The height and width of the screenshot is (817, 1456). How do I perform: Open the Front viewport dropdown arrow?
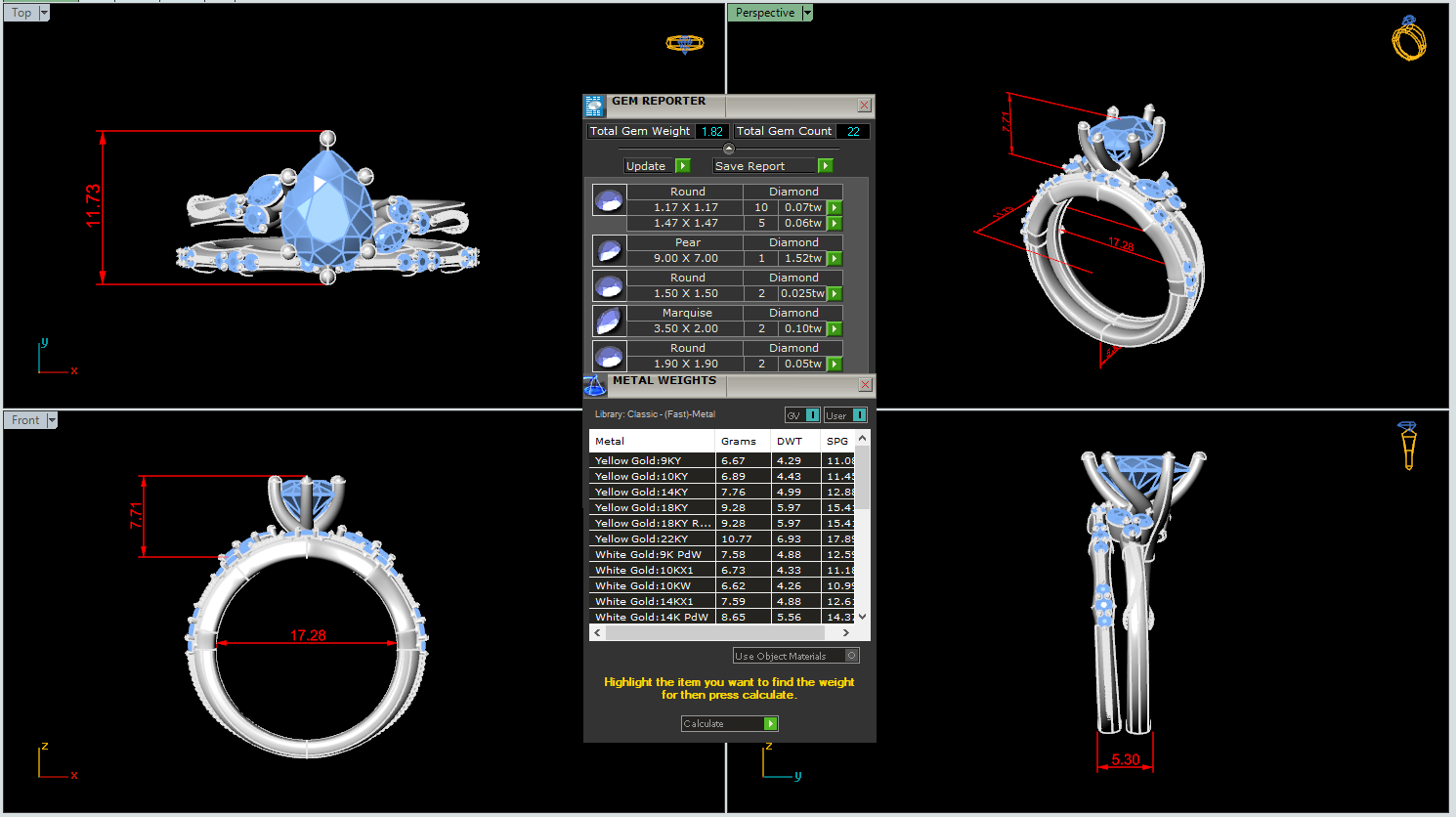pos(52,420)
